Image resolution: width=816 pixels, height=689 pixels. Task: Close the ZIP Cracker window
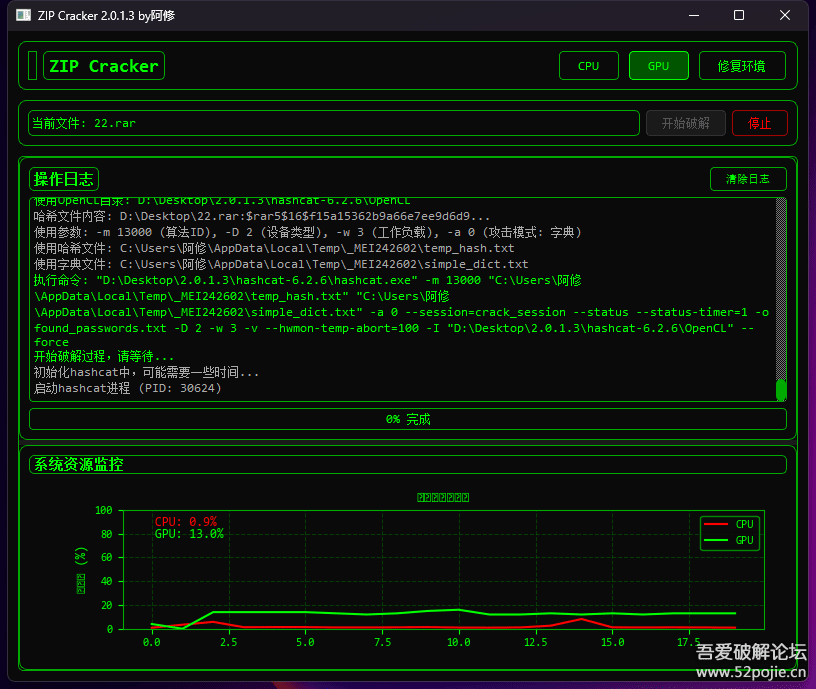coord(785,15)
